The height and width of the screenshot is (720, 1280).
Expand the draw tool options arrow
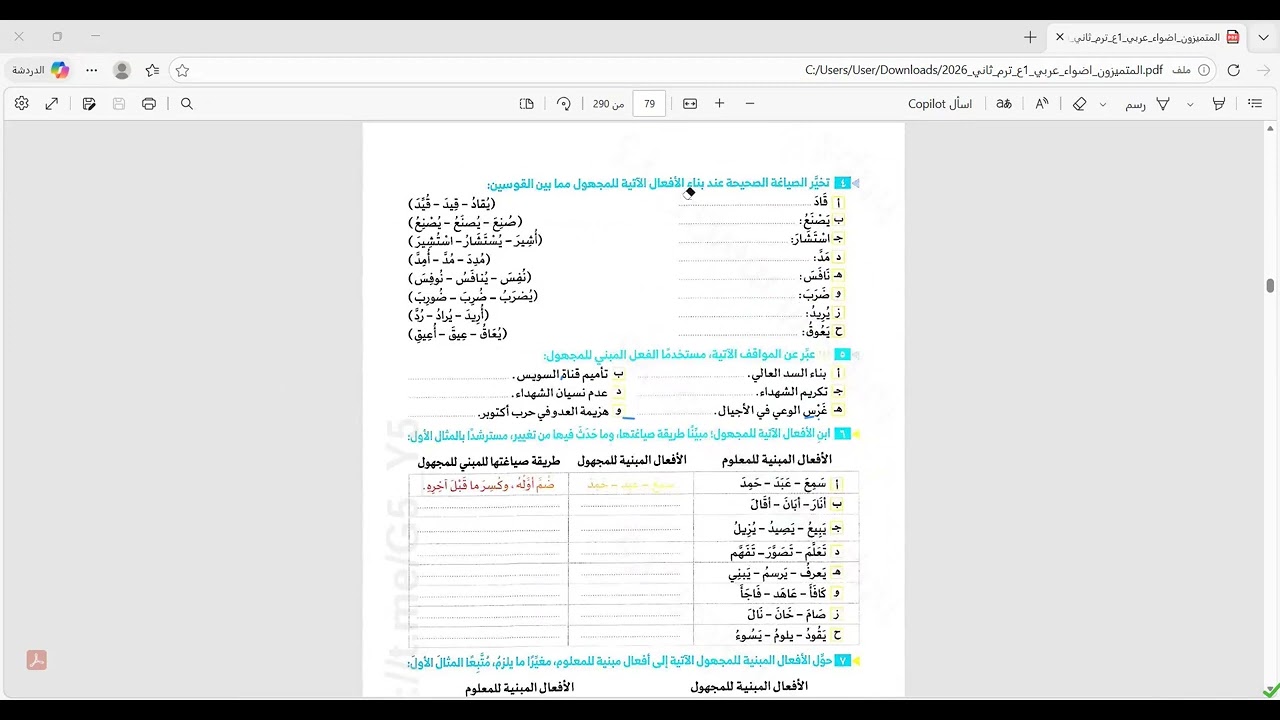[x=1103, y=104]
